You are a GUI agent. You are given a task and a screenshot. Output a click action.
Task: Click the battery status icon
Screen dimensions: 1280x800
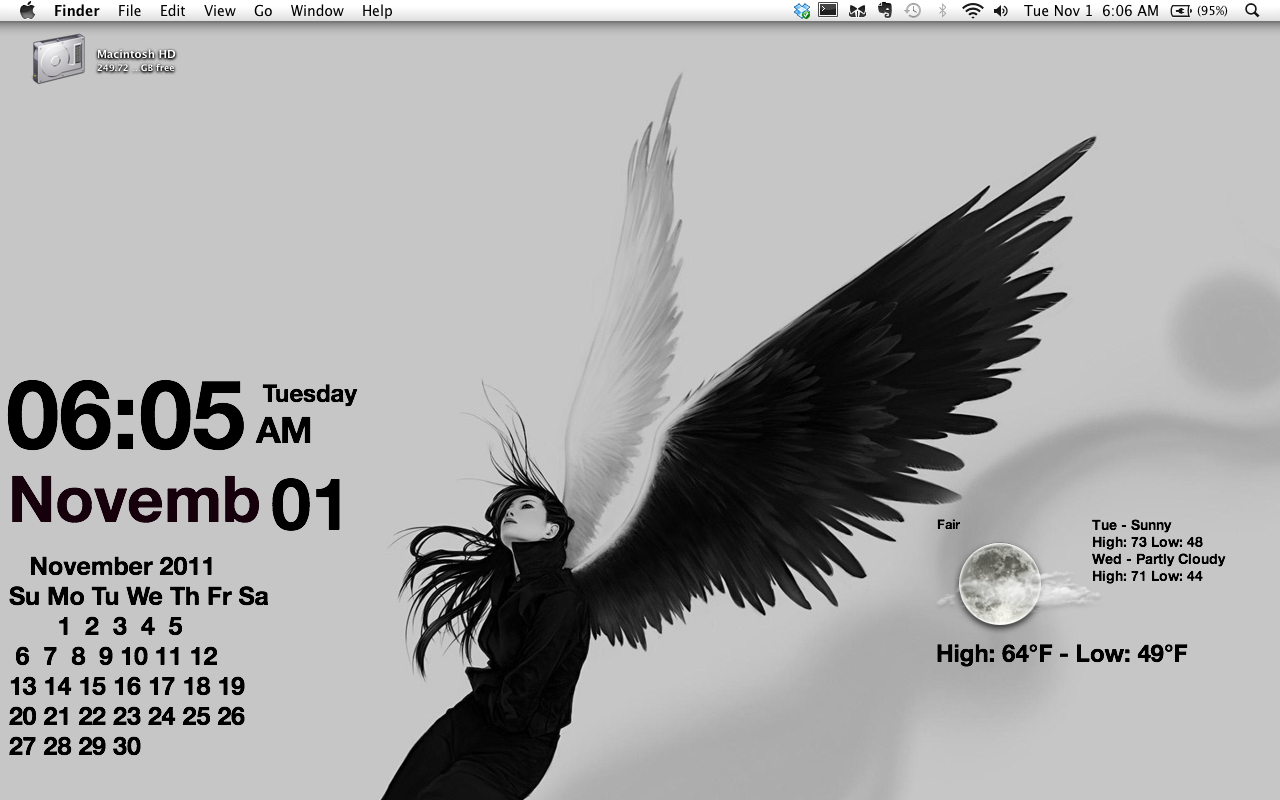point(1181,11)
